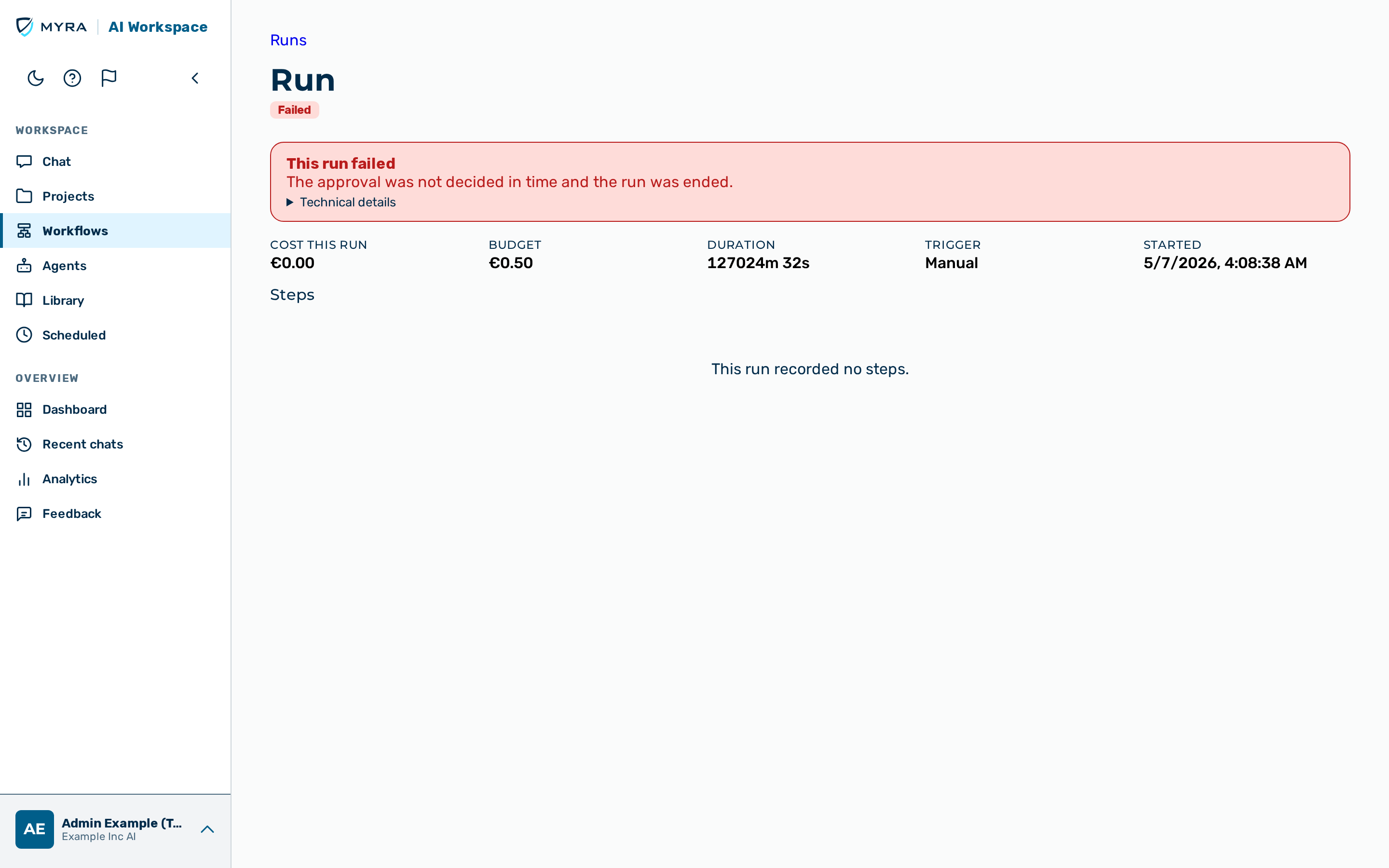The height and width of the screenshot is (868, 1389).
Task: Navigate to Scheduled
Action: (116, 335)
